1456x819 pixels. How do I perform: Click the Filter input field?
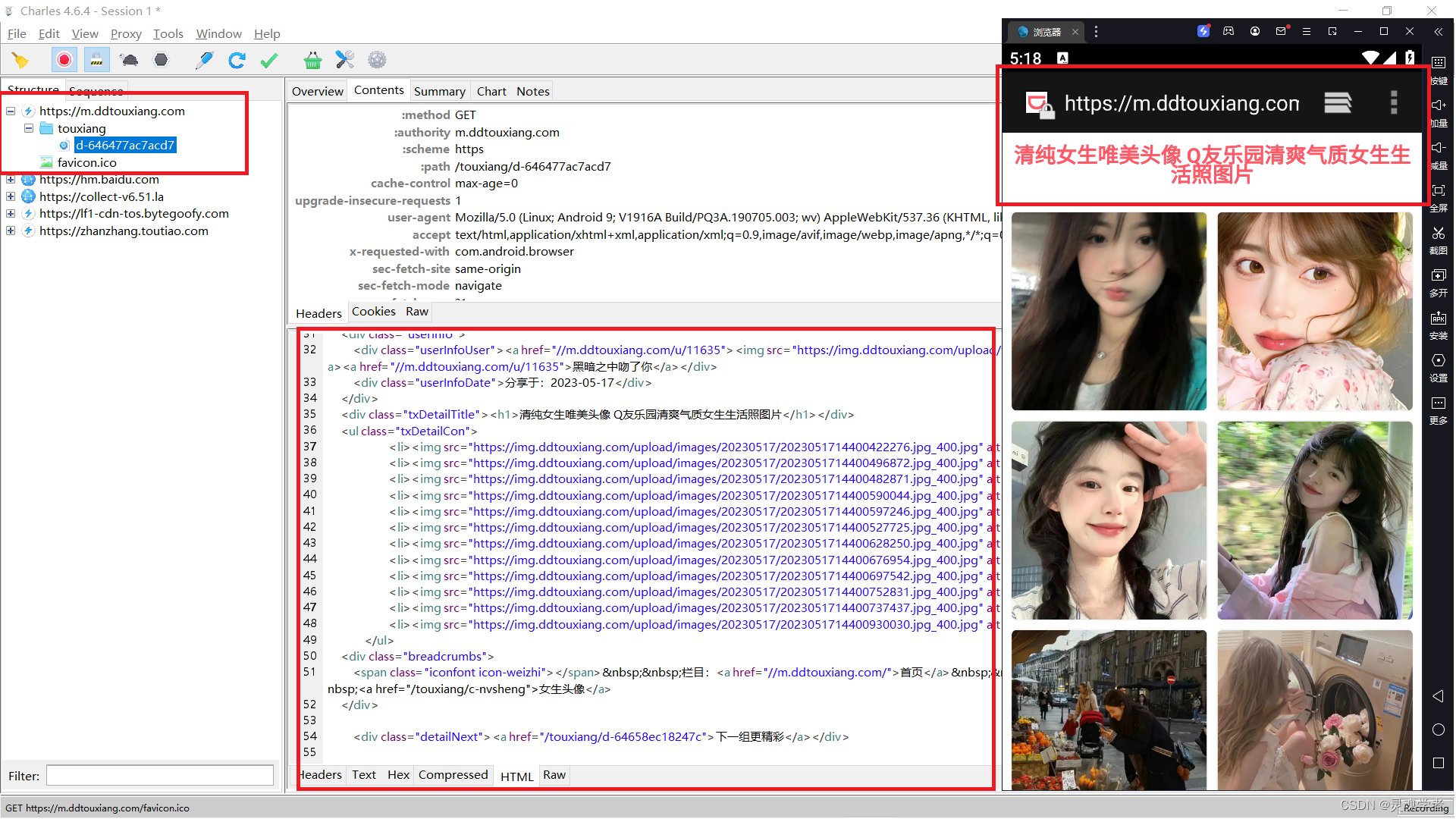pos(160,775)
